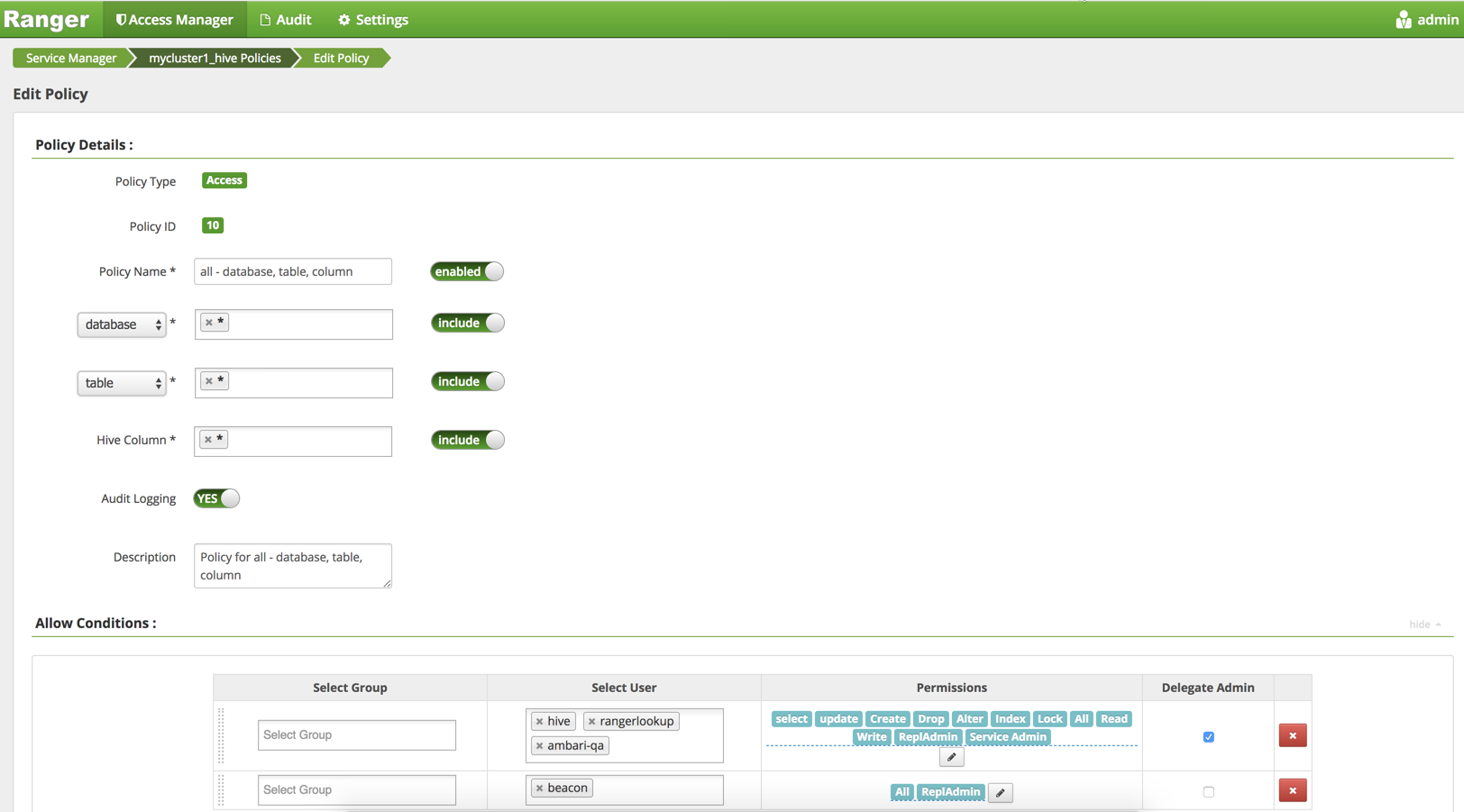1464x812 pixels.
Task: Uncheck Delegate Admin for the hive row
Action: (1208, 736)
